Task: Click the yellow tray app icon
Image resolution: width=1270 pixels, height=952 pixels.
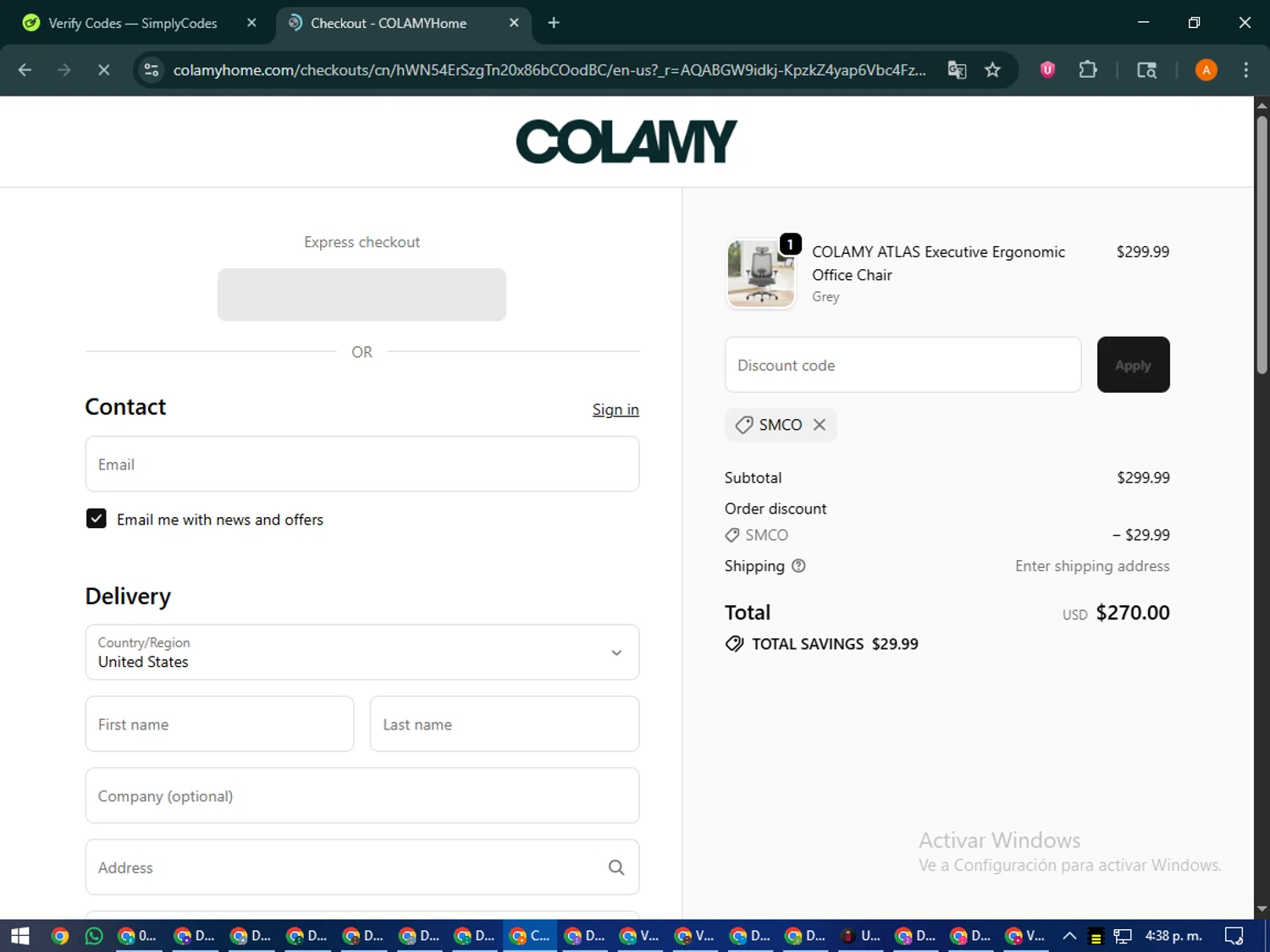Action: (1096, 936)
